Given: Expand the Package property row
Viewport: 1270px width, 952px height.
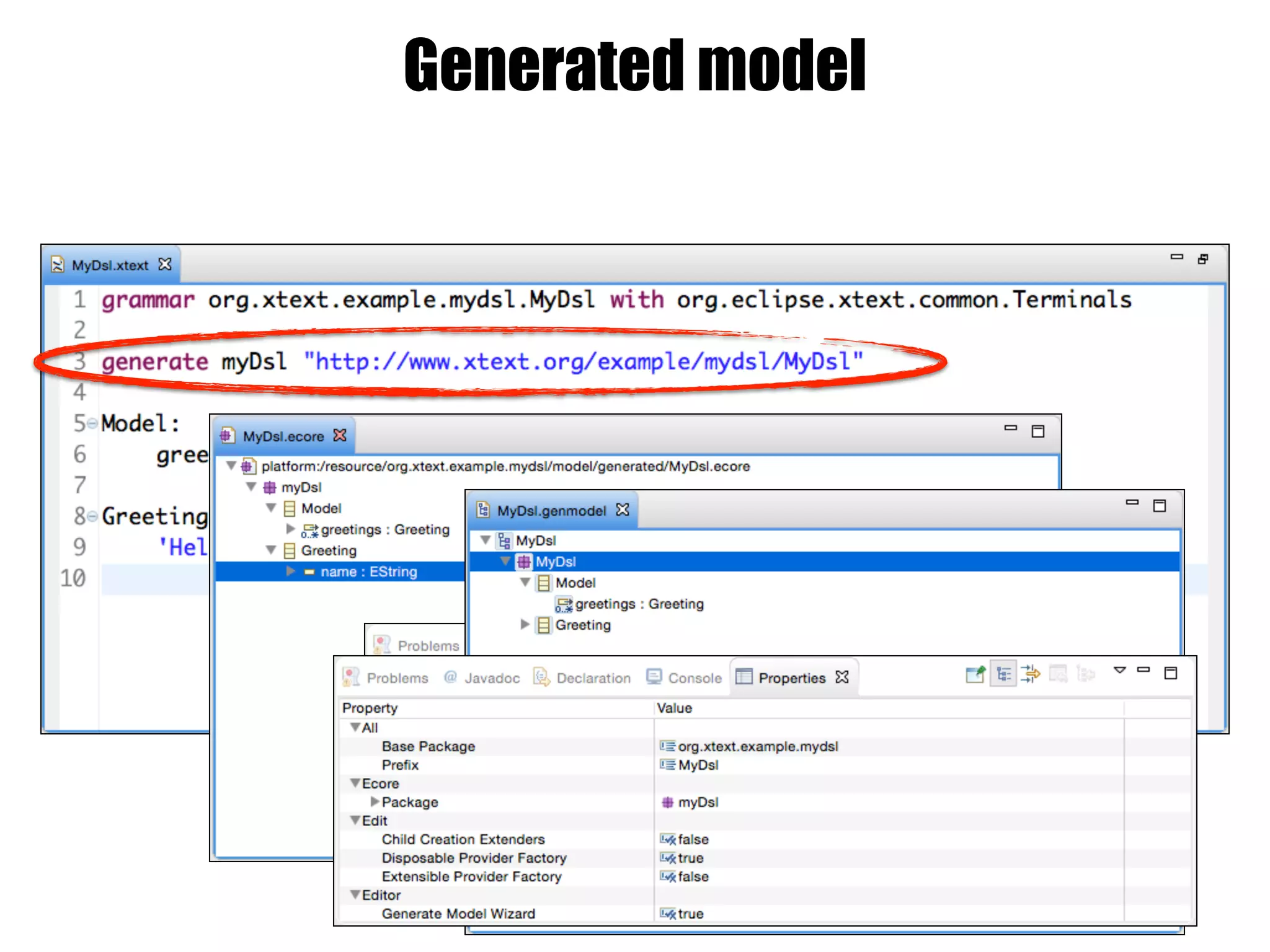Looking at the screenshot, I should tap(375, 802).
